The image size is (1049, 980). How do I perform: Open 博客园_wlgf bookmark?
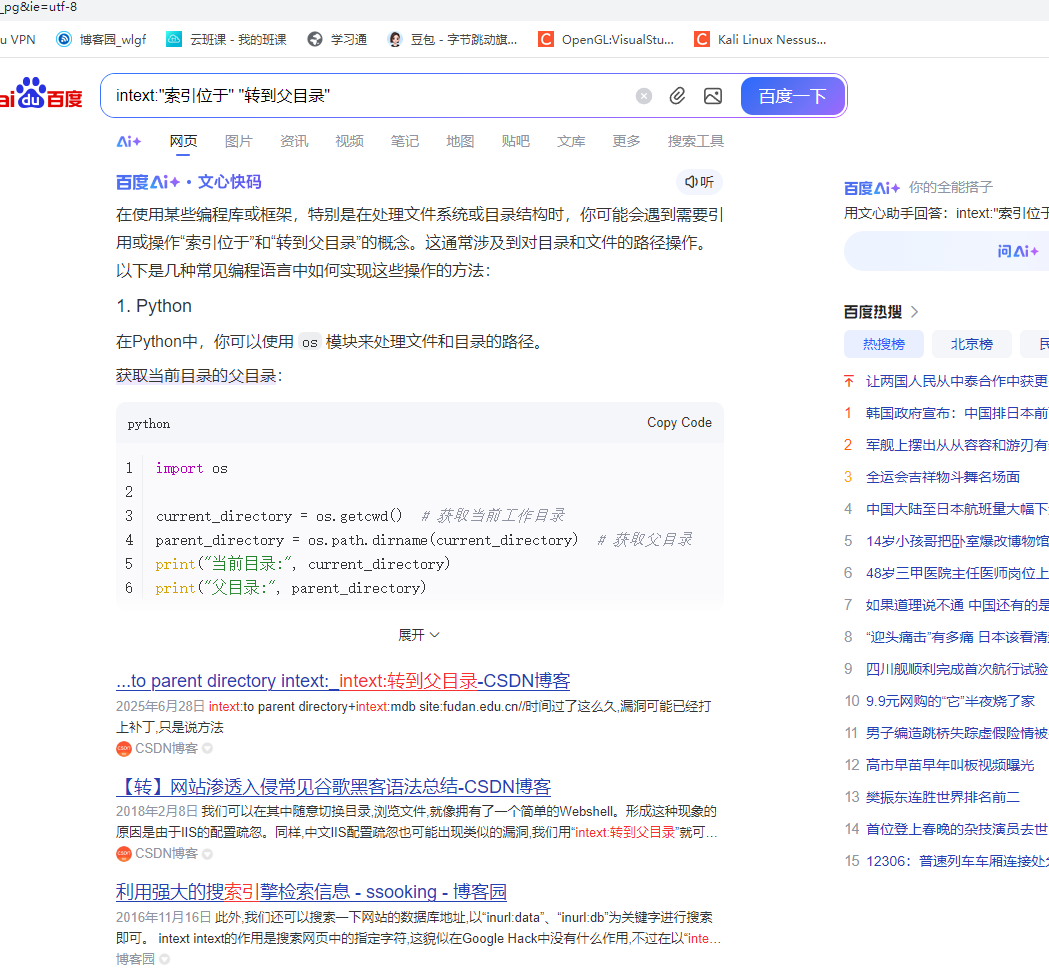coord(101,39)
